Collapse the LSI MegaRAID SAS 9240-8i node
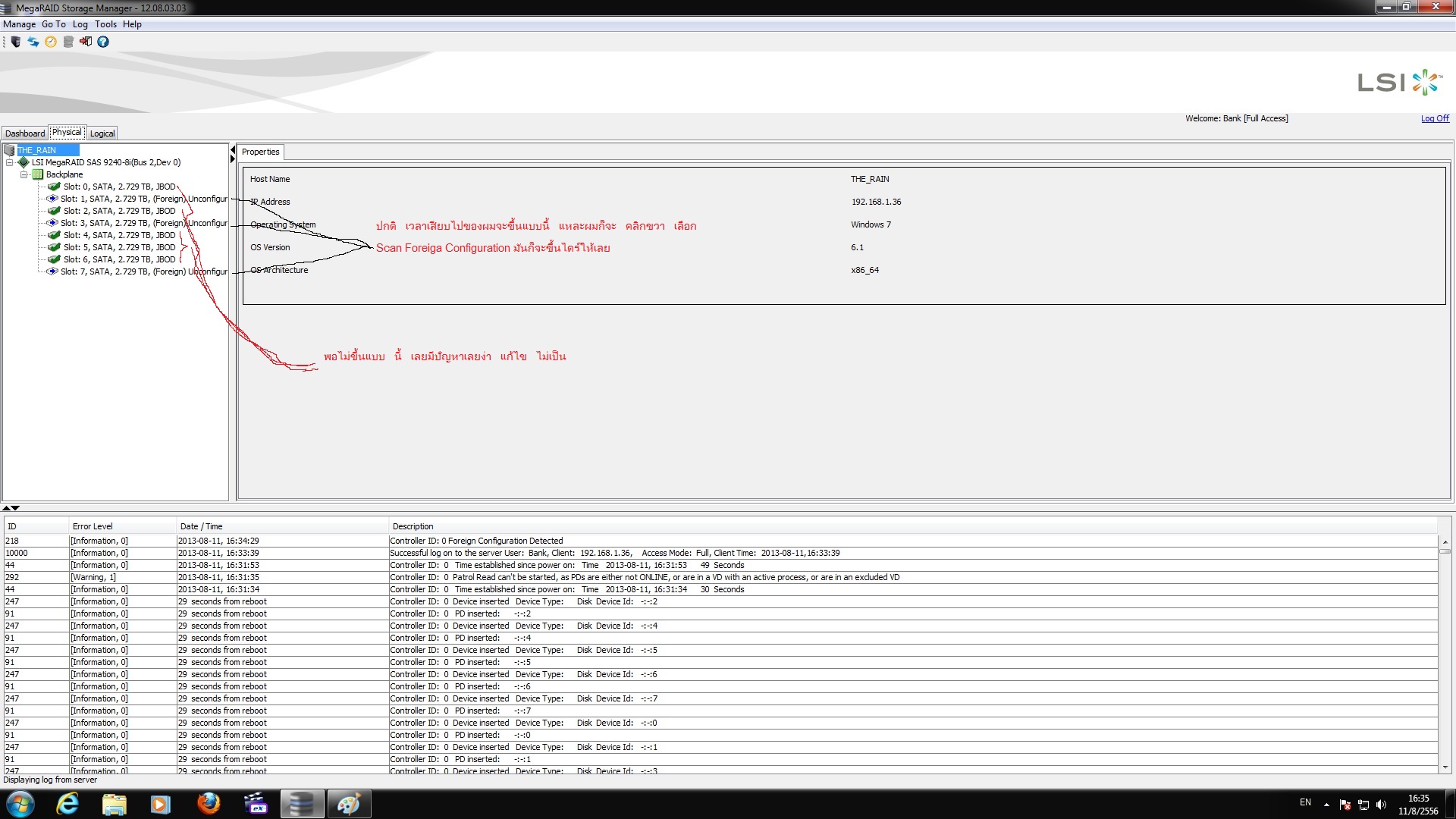 tap(10, 162)
